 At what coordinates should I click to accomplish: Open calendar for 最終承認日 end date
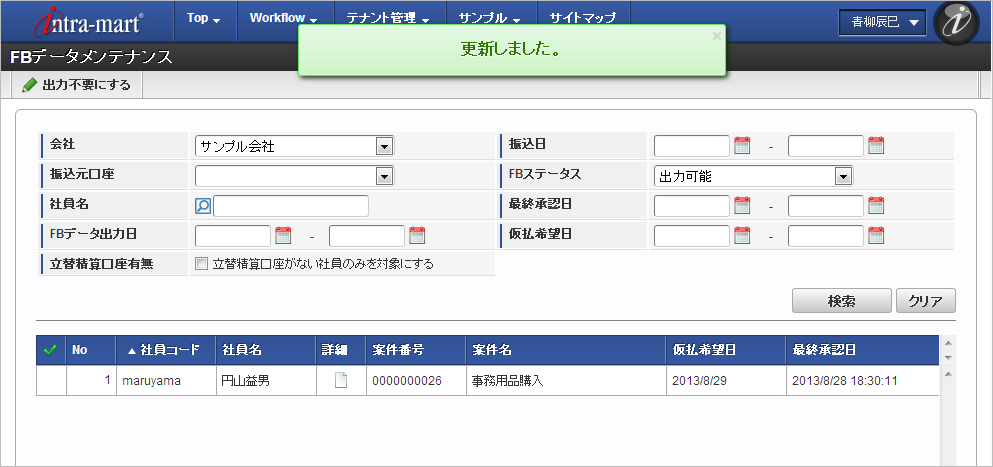[x=876, y=205]
